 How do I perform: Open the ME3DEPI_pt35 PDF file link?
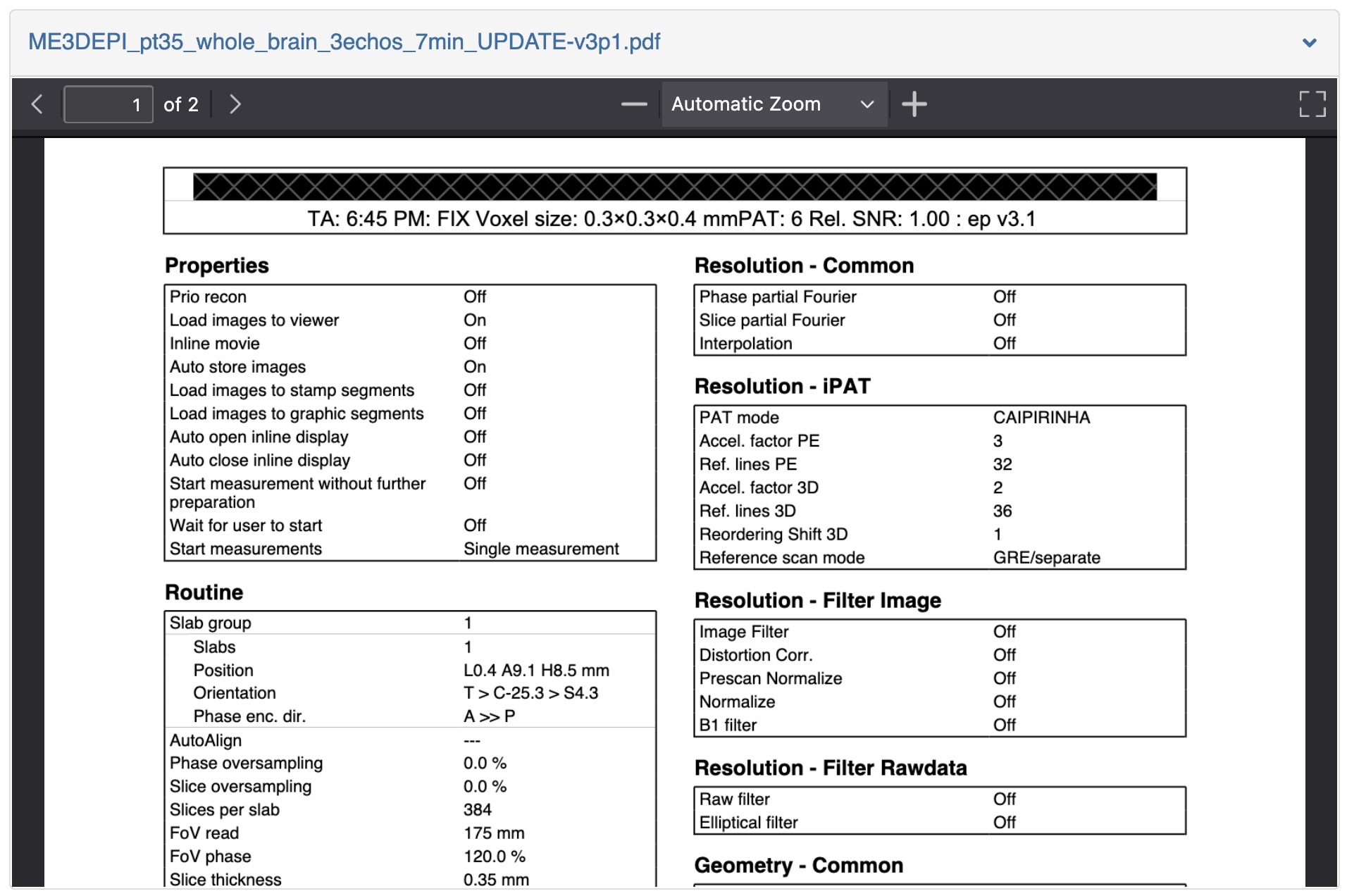[x=344, y=42]
